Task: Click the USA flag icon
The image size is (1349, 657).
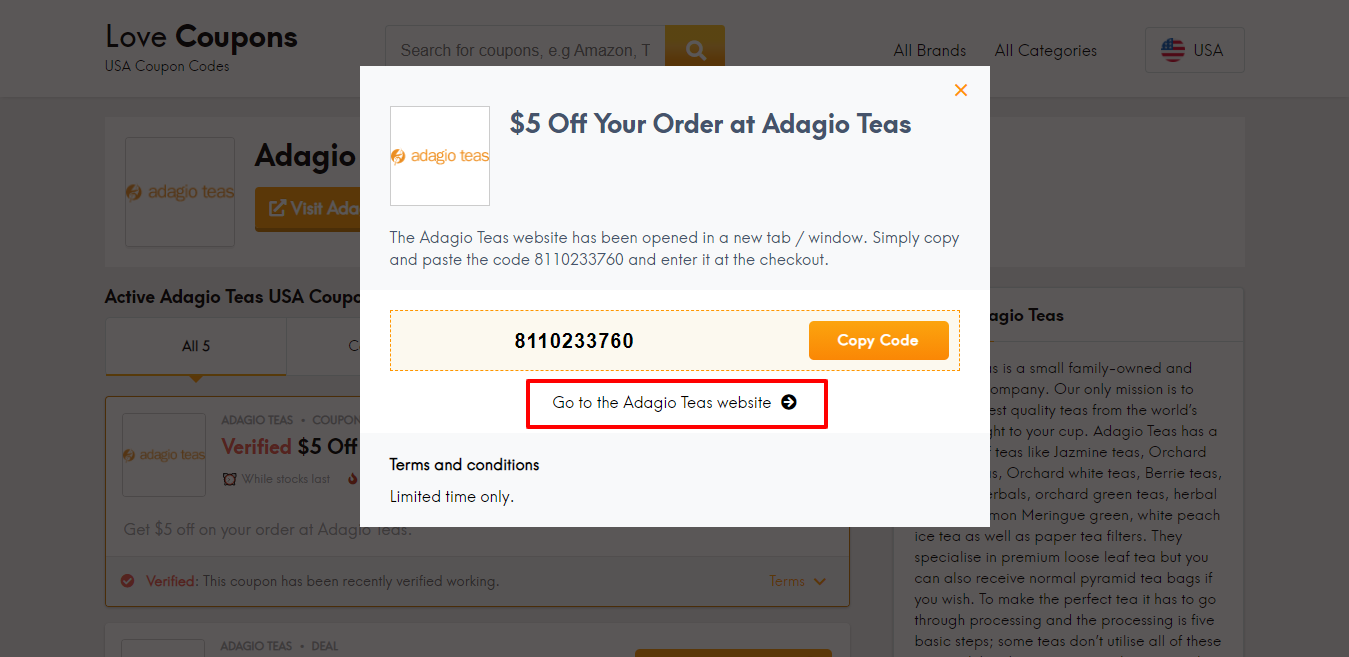Action: (x=1172, y=49)
